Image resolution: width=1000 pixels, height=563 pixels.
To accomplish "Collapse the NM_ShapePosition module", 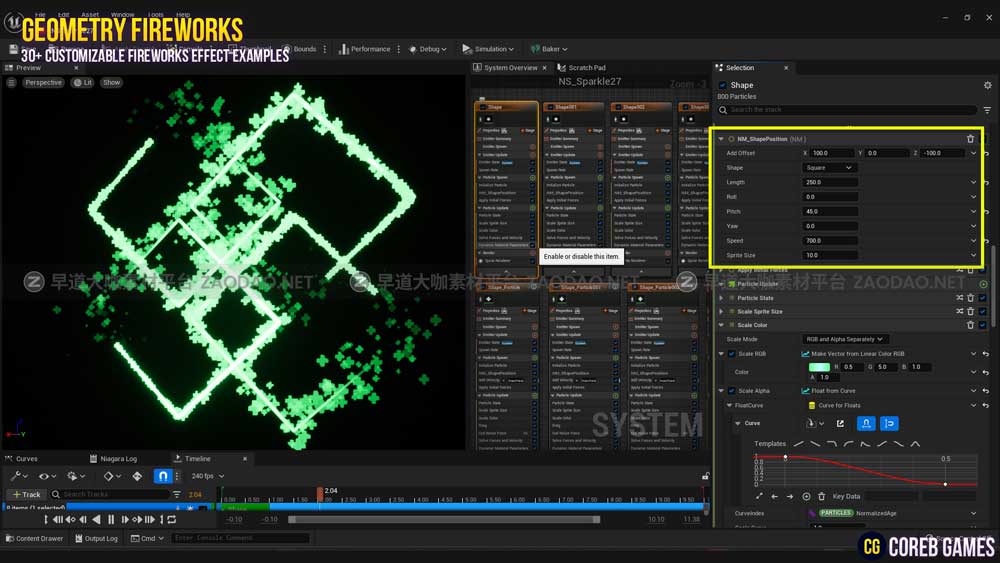I will 721,138.
